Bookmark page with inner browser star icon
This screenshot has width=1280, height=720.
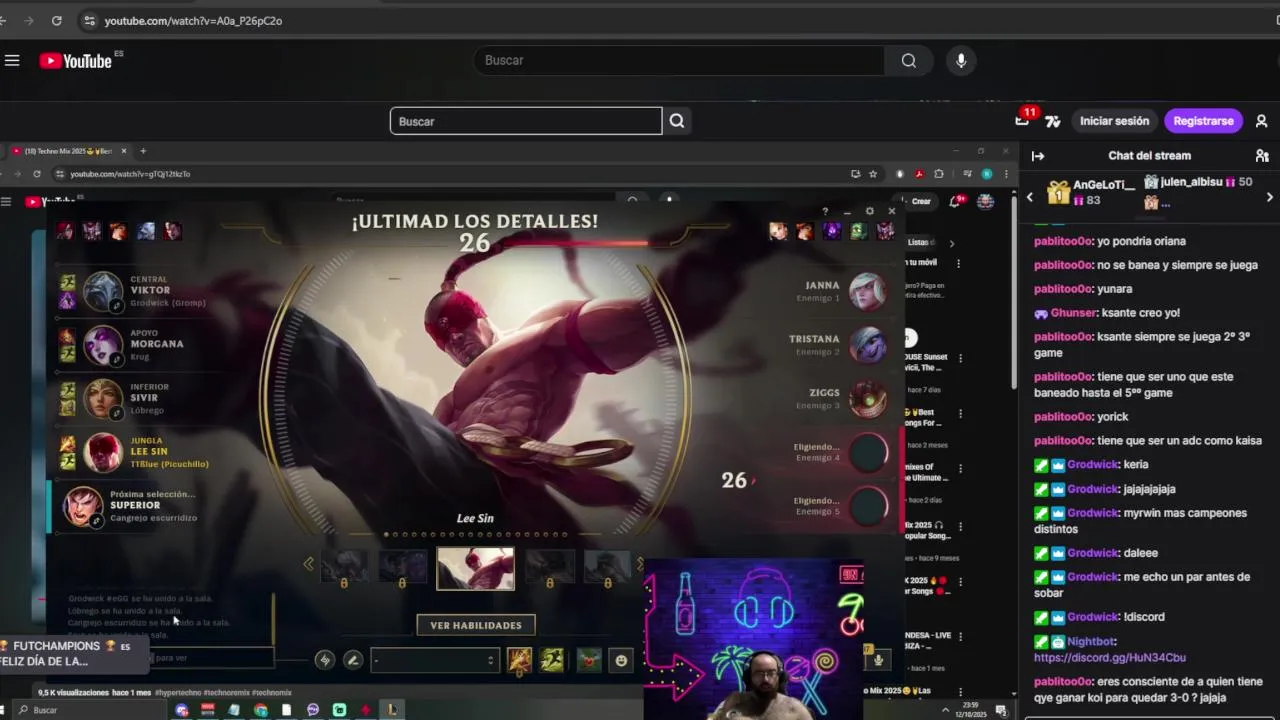tap(873, 174)
